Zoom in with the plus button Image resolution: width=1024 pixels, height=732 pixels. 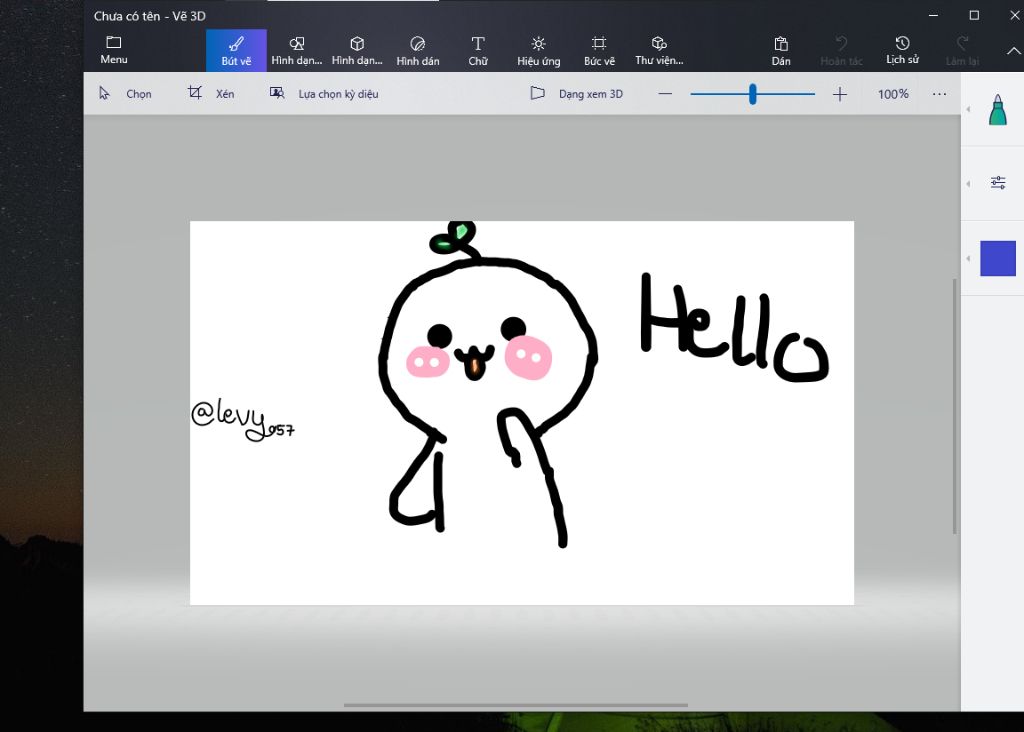coord(840,94)
